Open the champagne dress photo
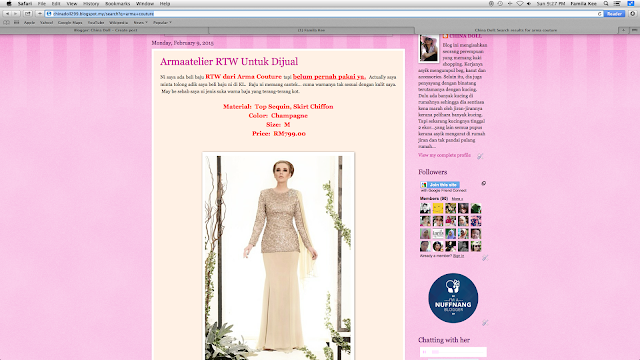This screenshot has width=640, height=360. click(278, 257)
